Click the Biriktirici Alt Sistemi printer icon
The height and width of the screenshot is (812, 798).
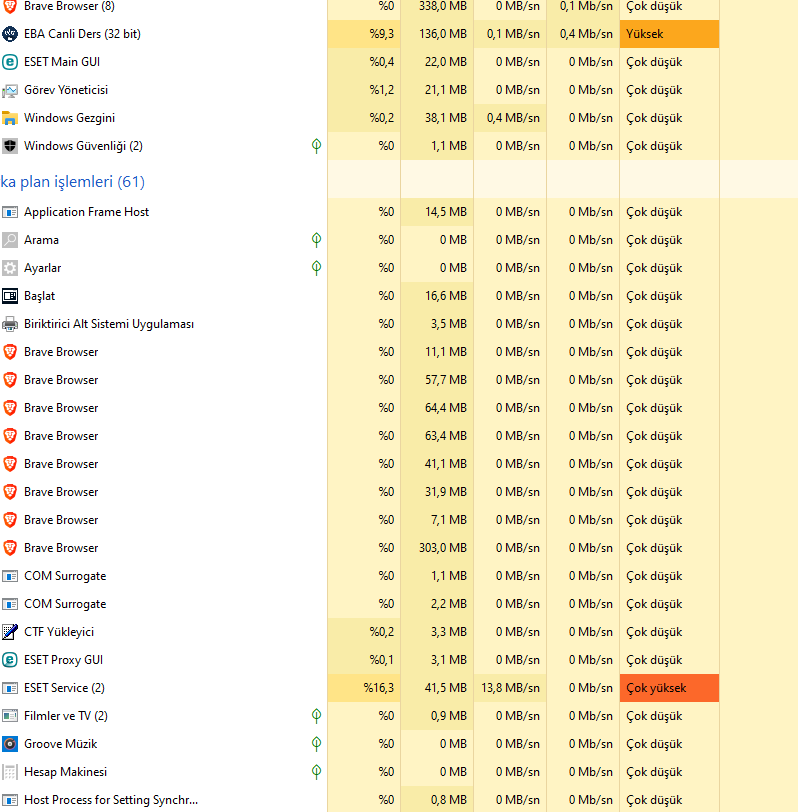pyautogui.click(x=10, y=324)
